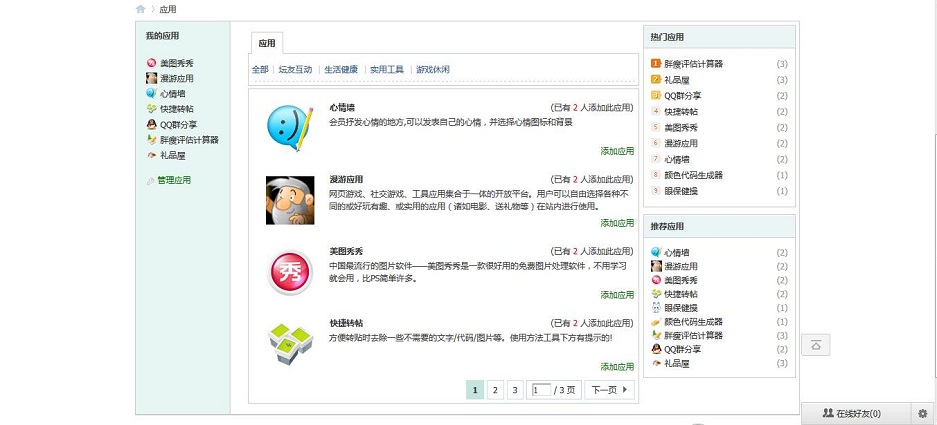Screen dimensions: 937x425
Task: Open the 在线好友(0) friends panel
Action: (856, 413)
